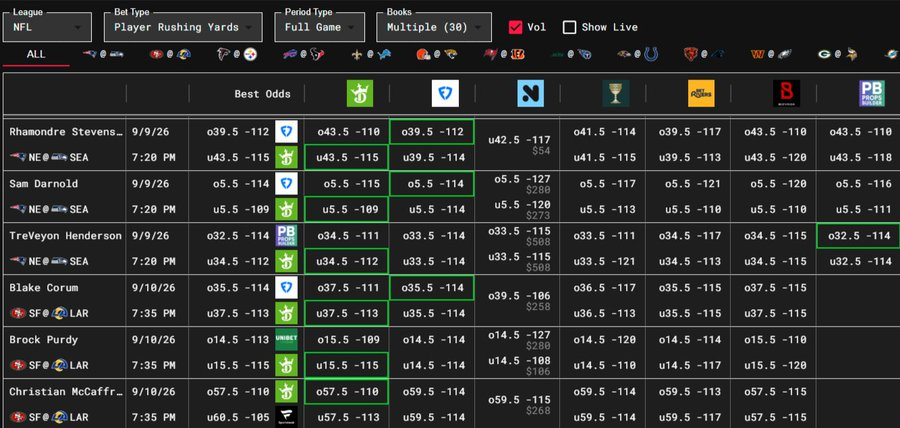
Task: Click DraftKings o15.5 -109 Purdy odds cell
Action: (347, 340)
